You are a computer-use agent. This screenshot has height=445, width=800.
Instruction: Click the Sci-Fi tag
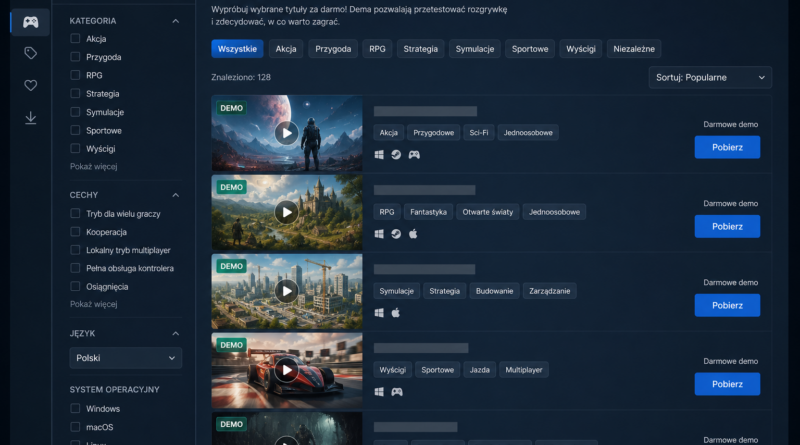click(x=479, y=133)
